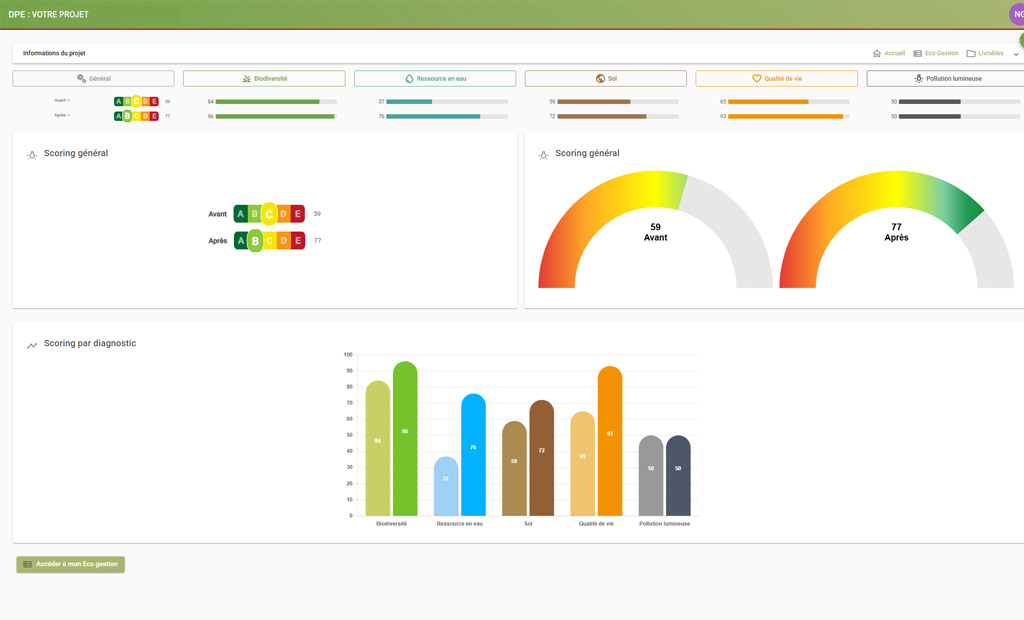Open the Informations du projet section
Image resolution: width=1024 pixels, height=620 pixels.
pyautogui.click(x=54, y=53)
